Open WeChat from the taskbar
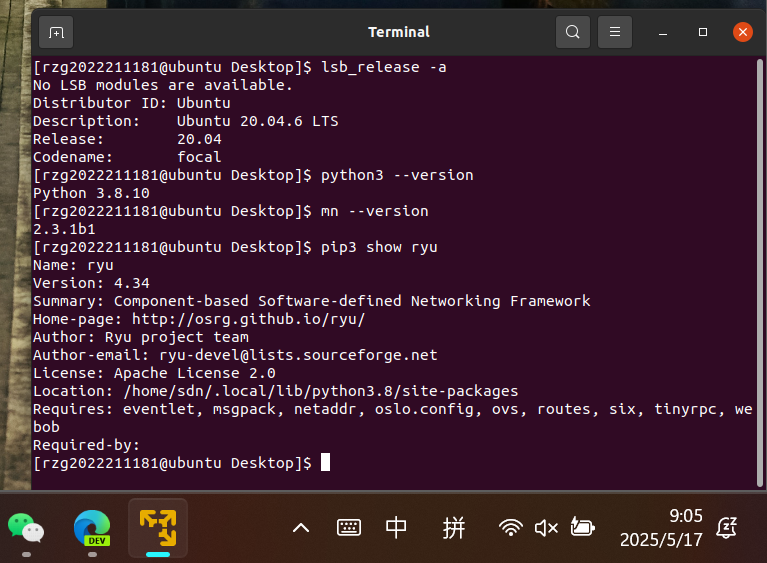 pyautogui.click(x=26, y=527)
